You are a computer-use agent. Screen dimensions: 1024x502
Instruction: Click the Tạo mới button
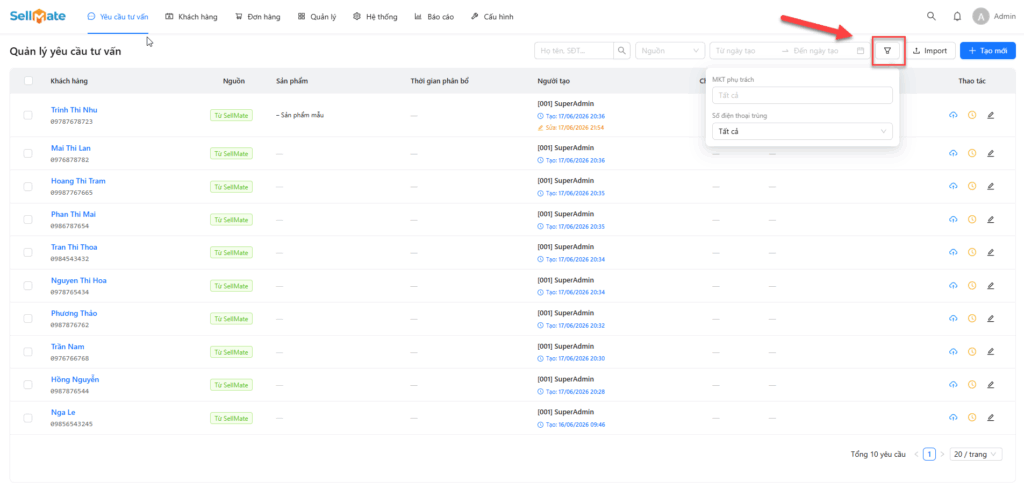pyautogui.click(x=988, y=50)
